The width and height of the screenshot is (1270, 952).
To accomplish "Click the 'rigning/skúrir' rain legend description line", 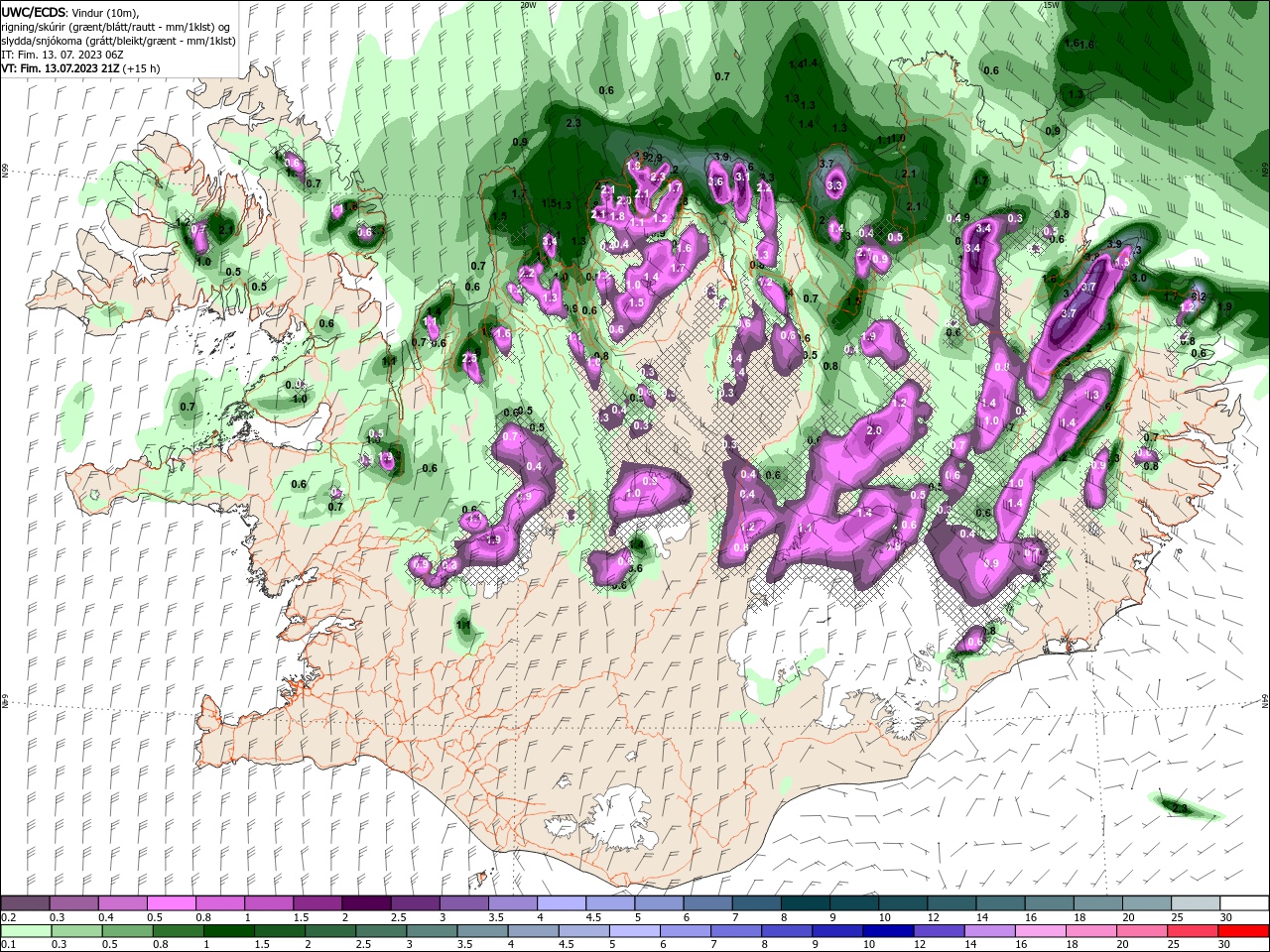I will (117, 27).
